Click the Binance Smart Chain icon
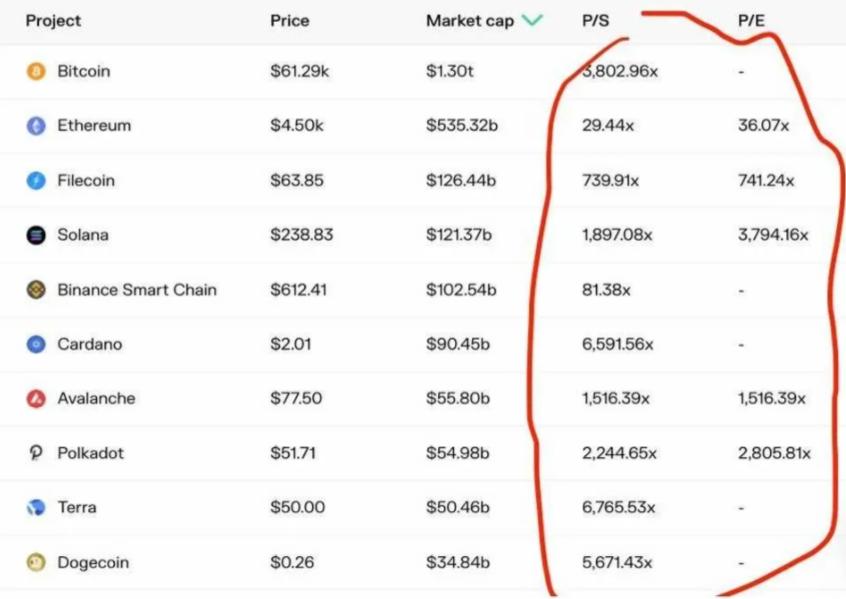 tap(36, 290)
